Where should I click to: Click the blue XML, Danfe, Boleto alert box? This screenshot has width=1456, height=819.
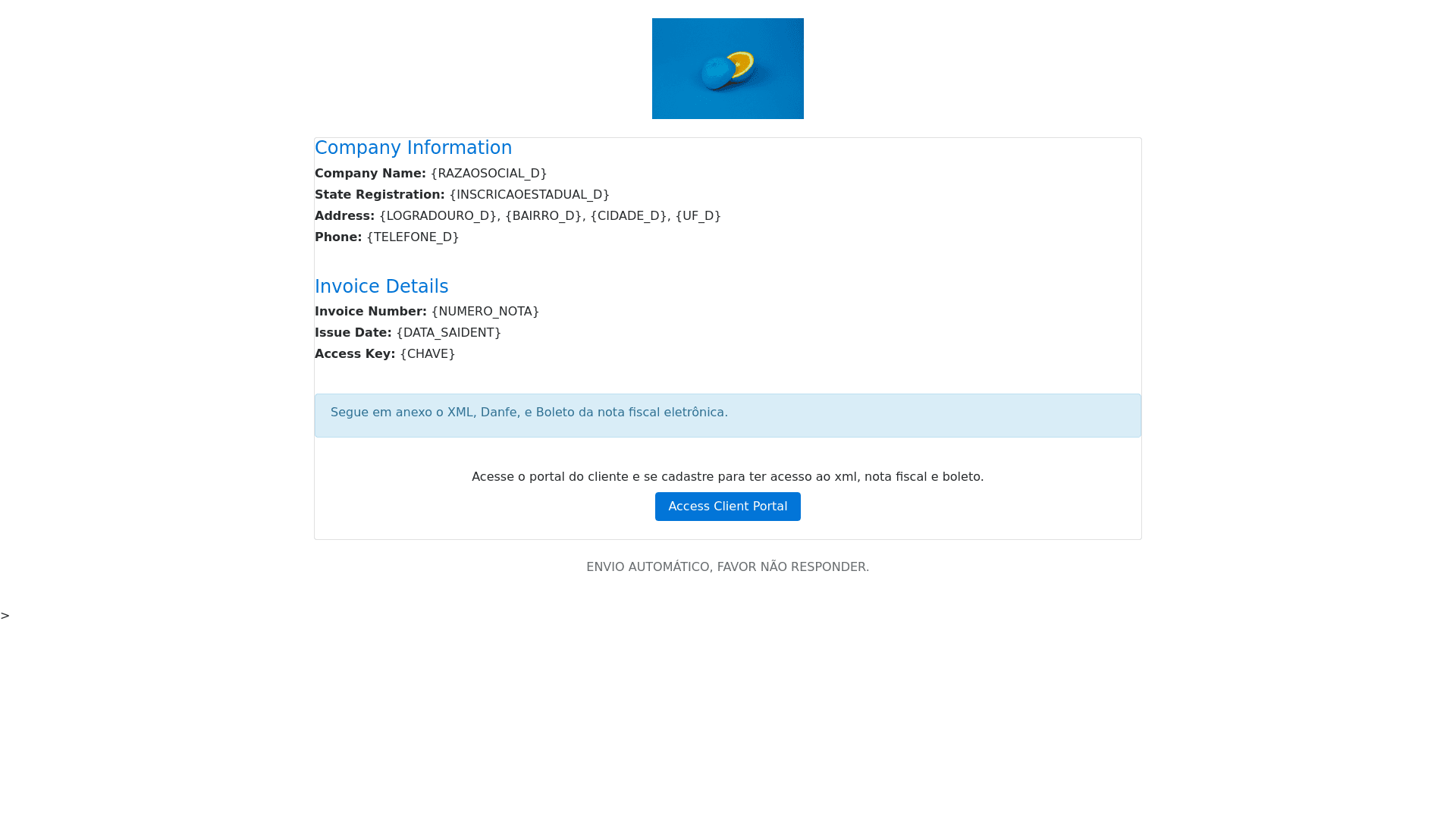[x=727, y=415]
